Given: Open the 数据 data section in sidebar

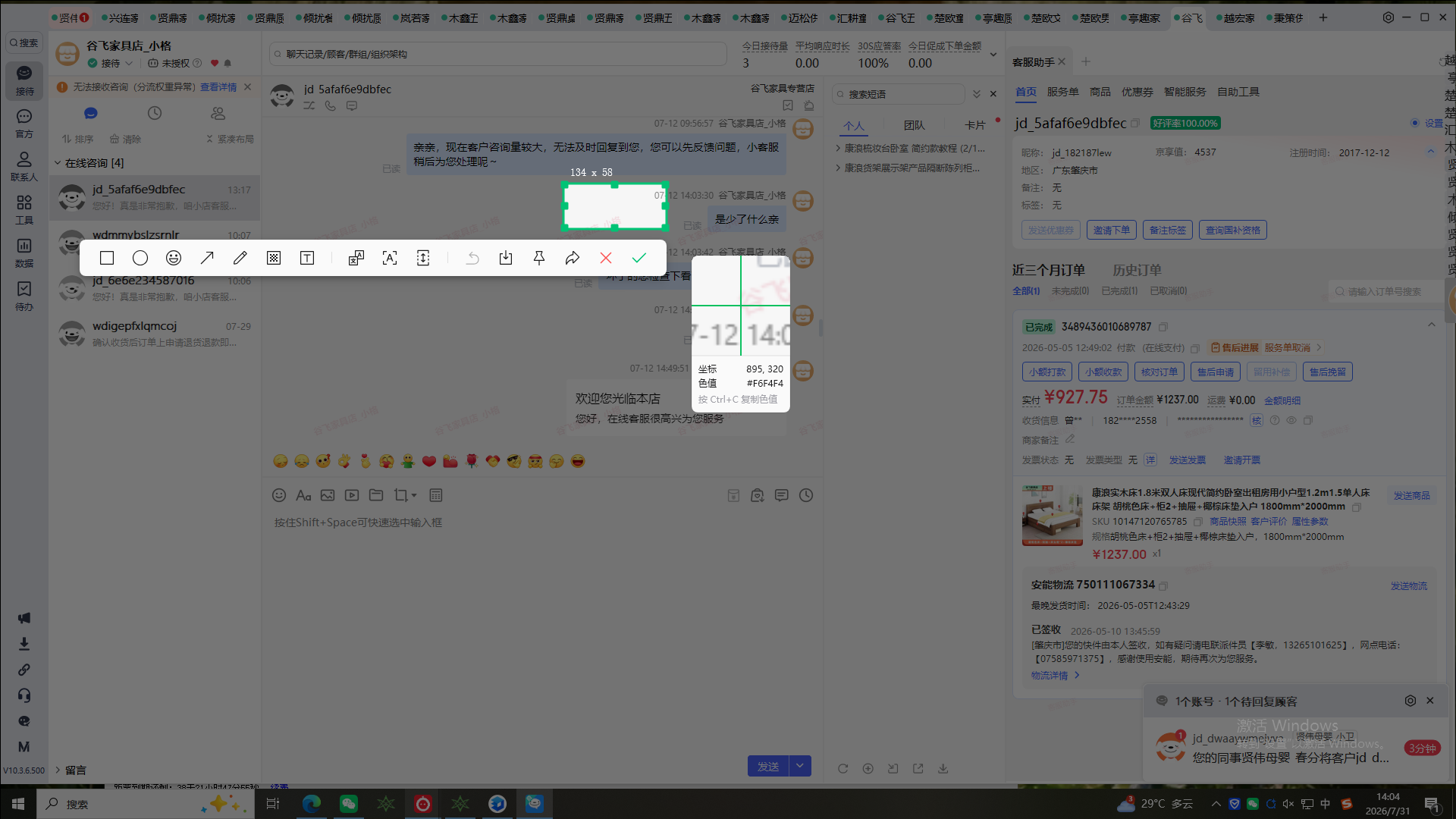Looking at the screenshot, I should click(x=24, y=253).
